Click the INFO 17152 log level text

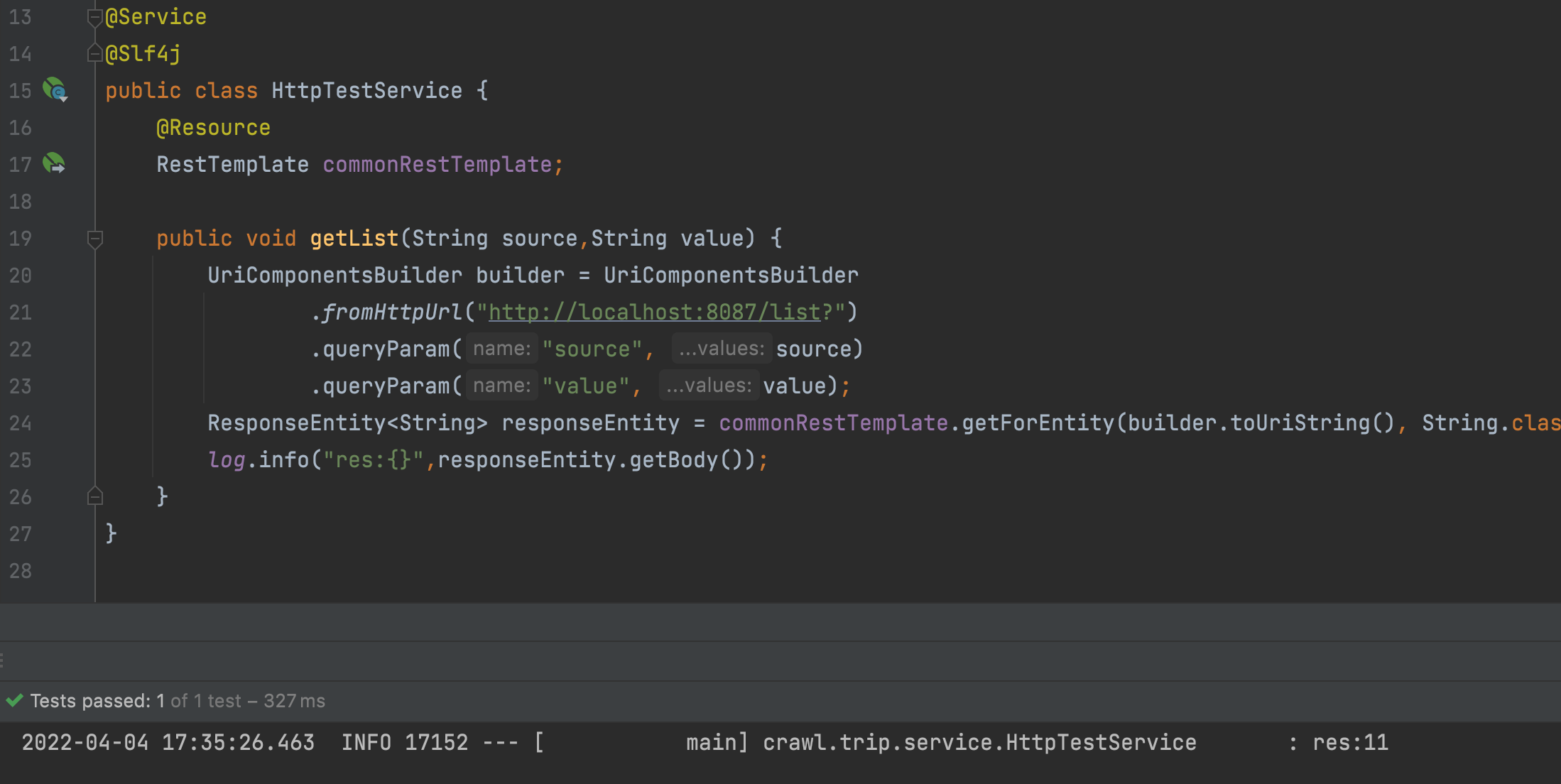405,742
